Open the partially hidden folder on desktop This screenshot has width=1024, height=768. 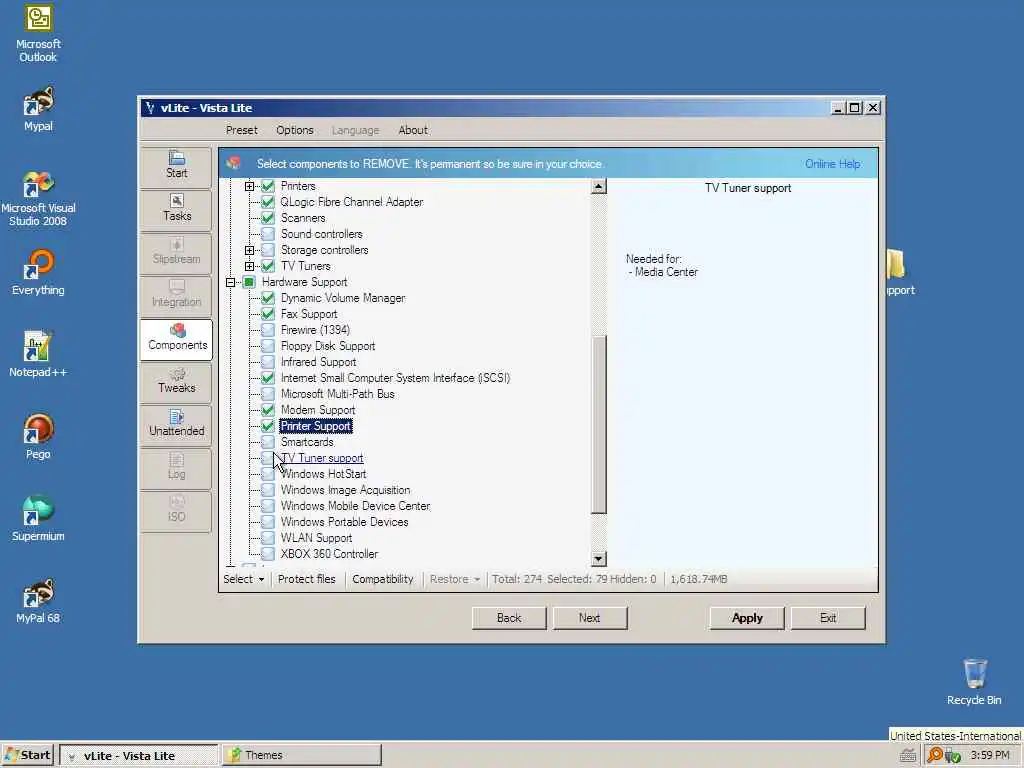pyautogui.click(x=899, y=273)
